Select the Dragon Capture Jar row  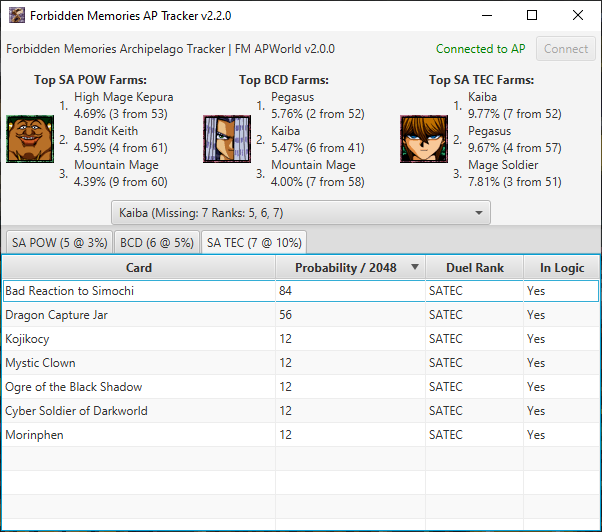pyautogui.click(x=301, y=315)
